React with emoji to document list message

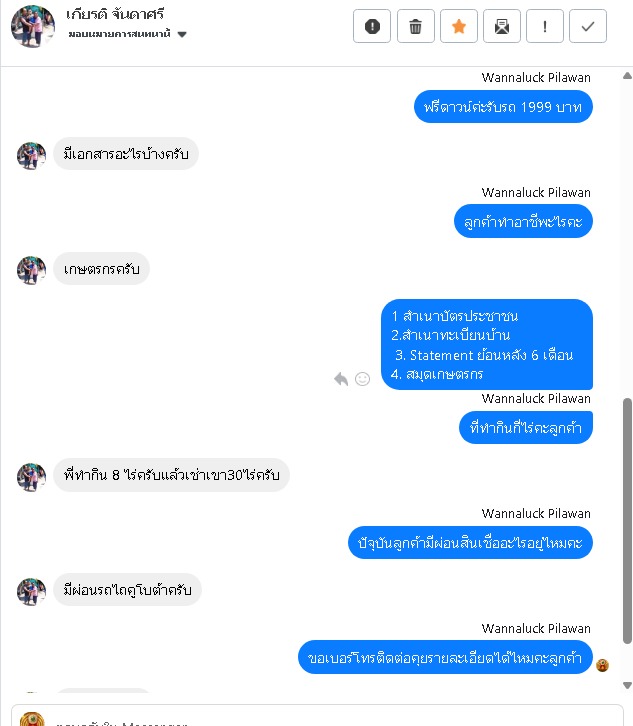[x=362, y=379]
